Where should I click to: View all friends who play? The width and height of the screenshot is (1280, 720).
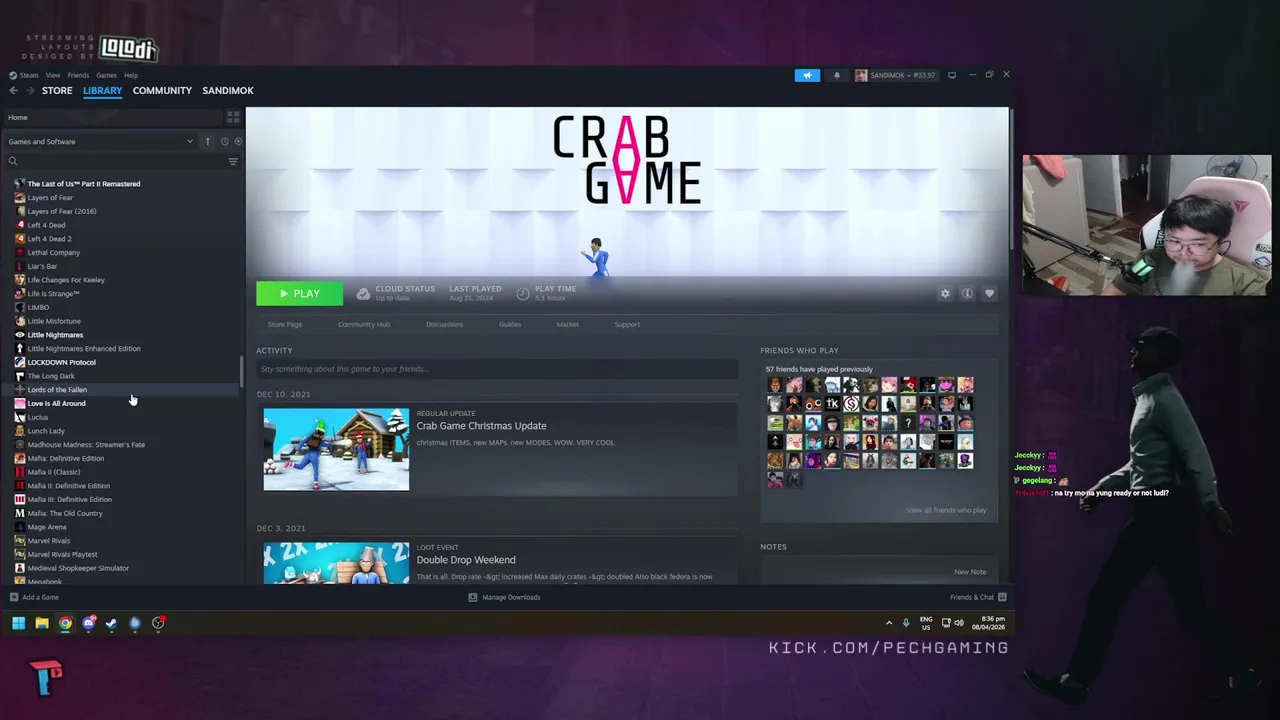point(946,510)
